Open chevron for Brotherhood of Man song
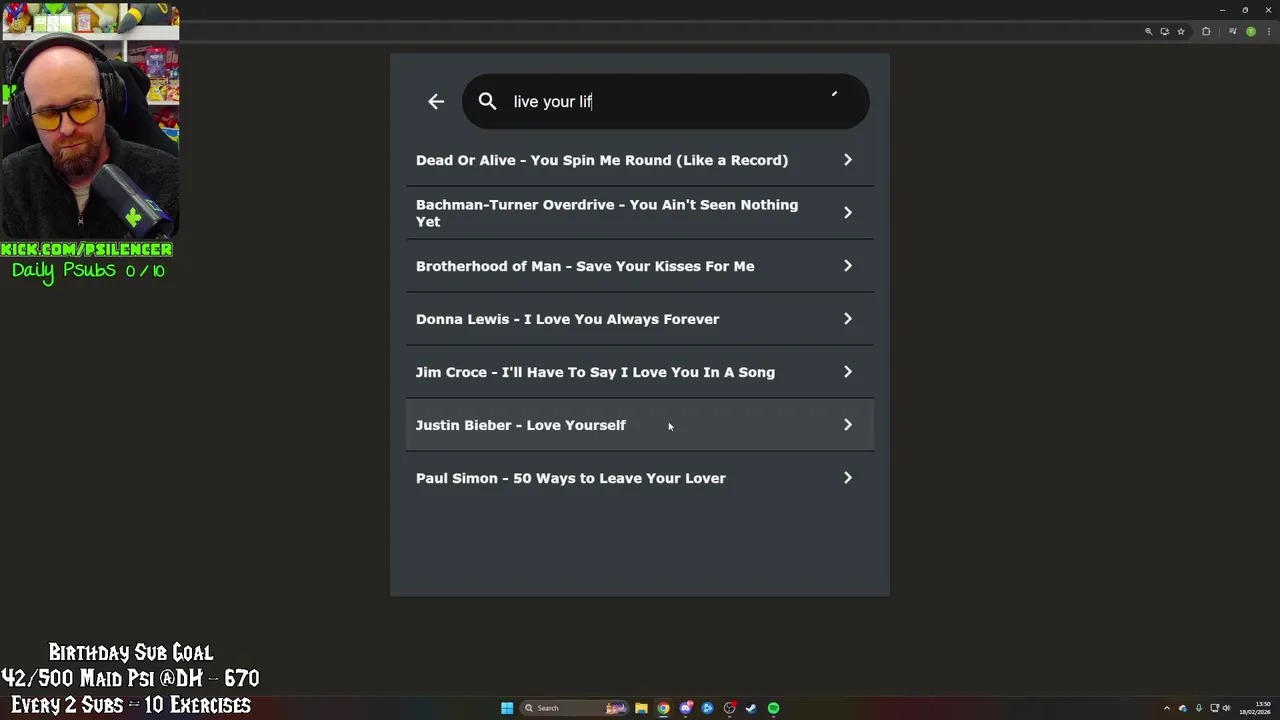Viewport: 1280px width, 720px height. [x=848, y=266]
